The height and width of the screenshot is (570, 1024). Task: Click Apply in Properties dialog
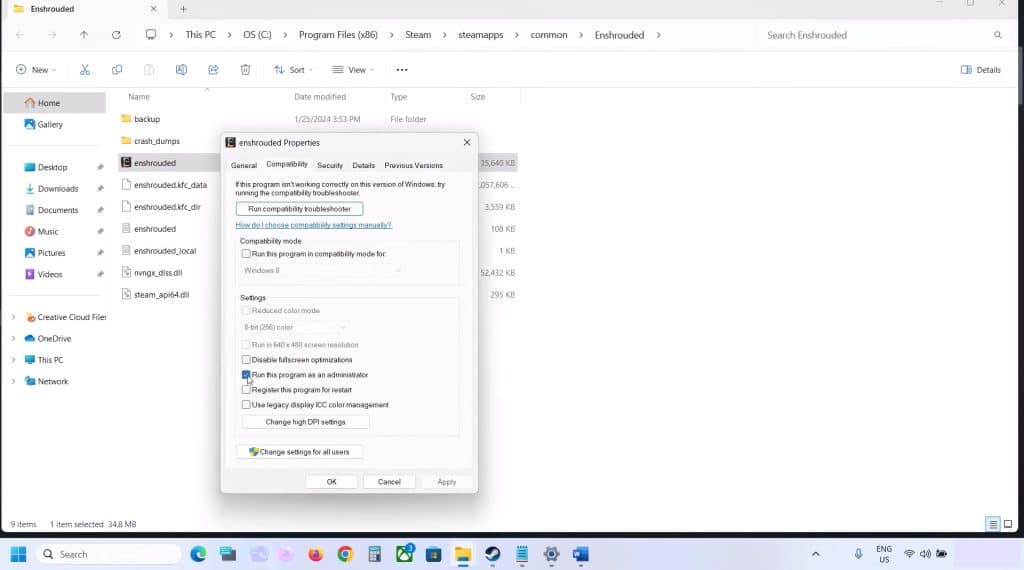447,482
